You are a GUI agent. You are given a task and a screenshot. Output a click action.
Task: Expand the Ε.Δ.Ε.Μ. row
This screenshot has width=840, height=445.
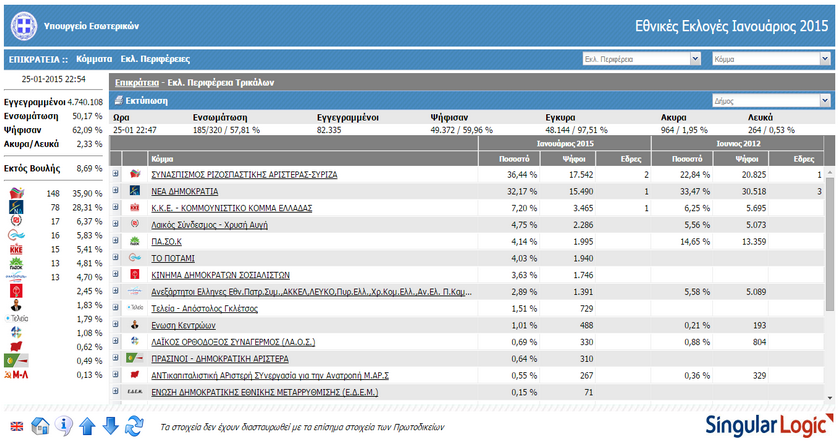(116, 391)
